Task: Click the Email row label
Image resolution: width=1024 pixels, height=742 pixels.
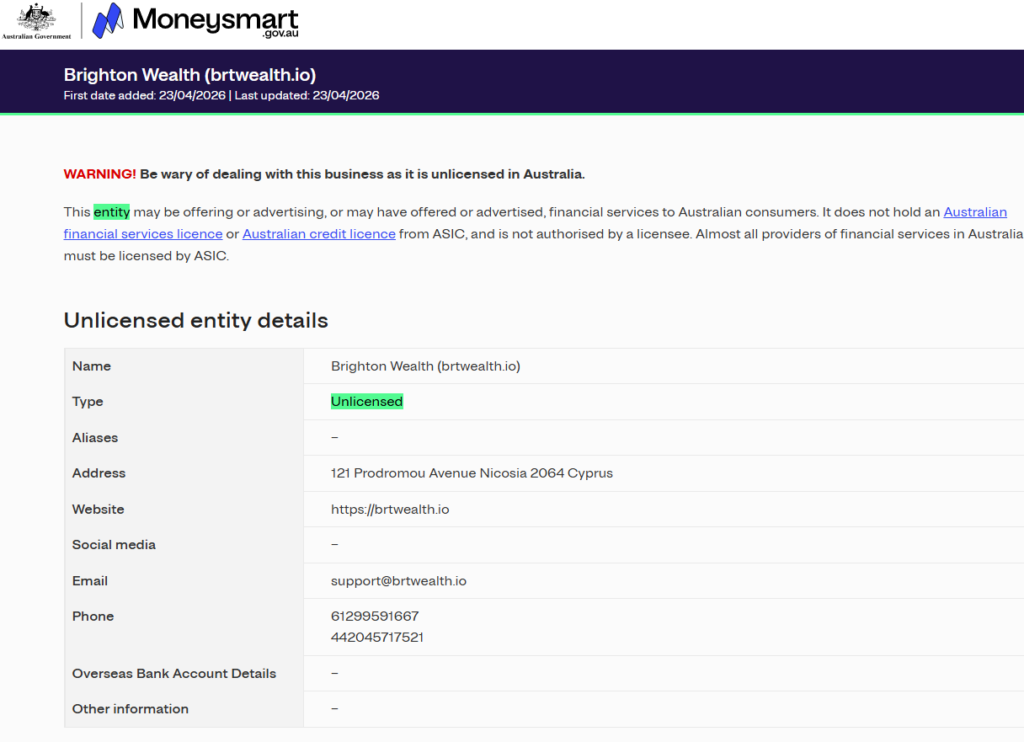Action: [89, 581]
